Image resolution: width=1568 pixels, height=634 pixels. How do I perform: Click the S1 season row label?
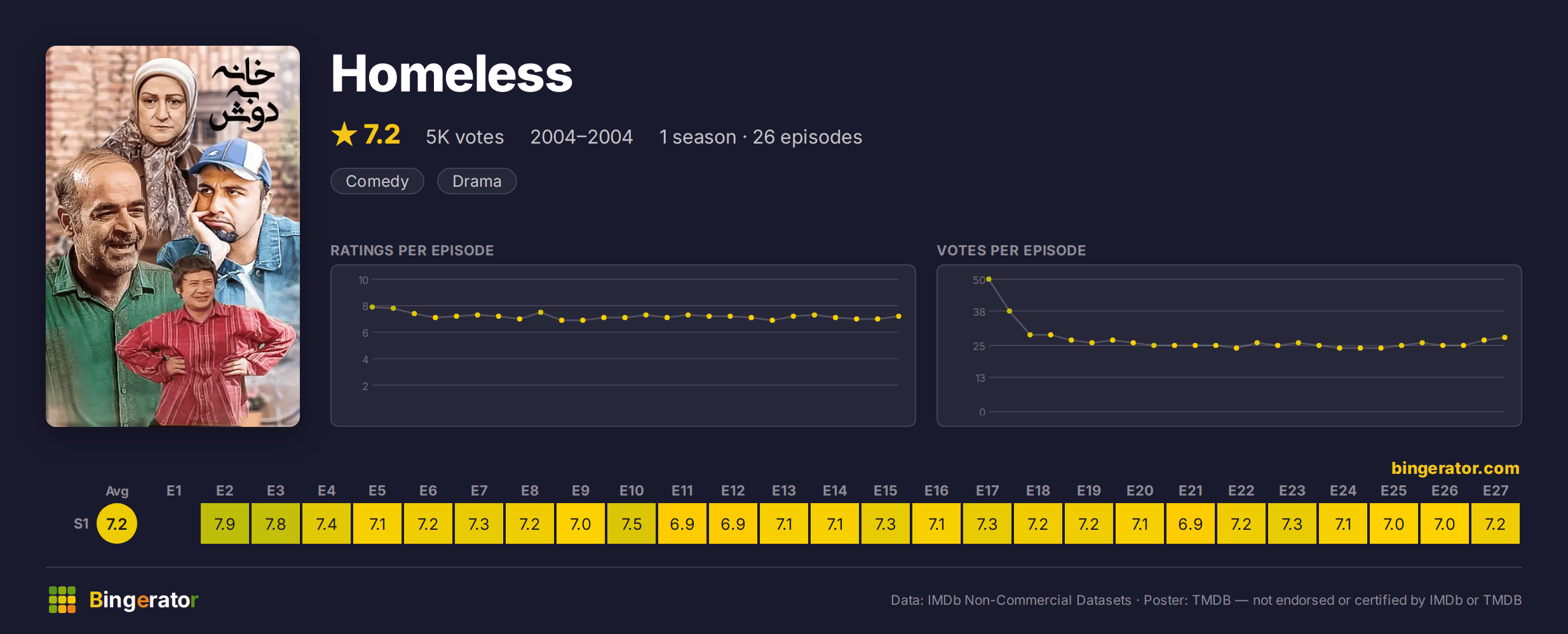coord(81,523)
